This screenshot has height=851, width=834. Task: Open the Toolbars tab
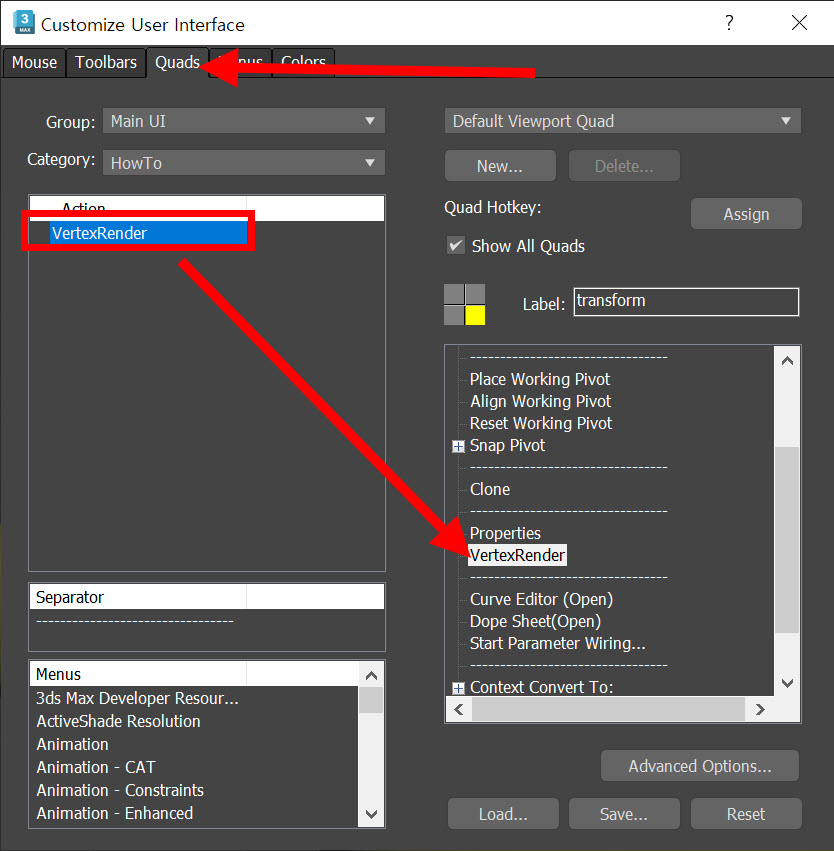click(106, 62)
